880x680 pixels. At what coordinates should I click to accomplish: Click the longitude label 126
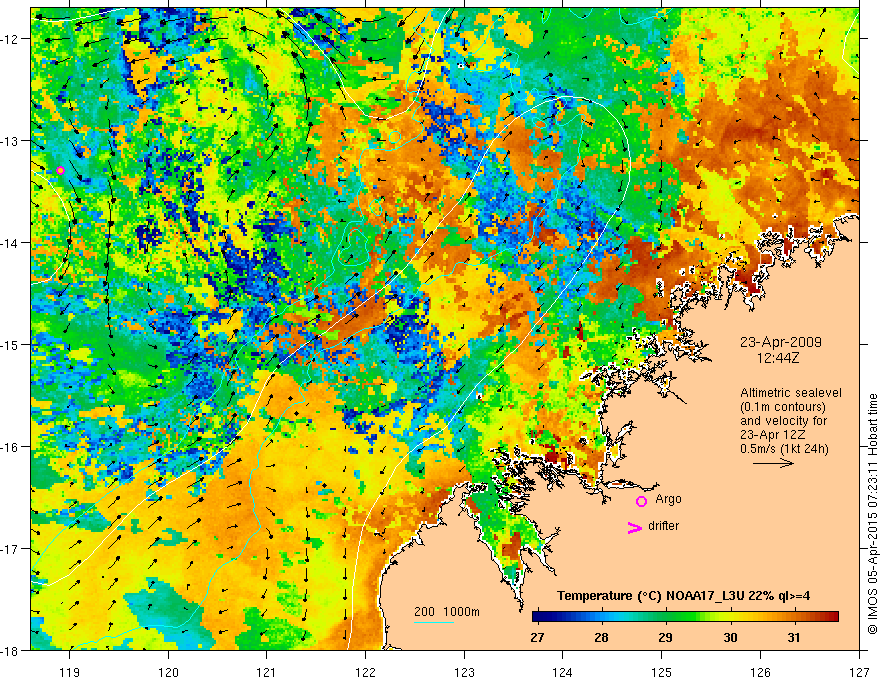[x=760, y=672]
